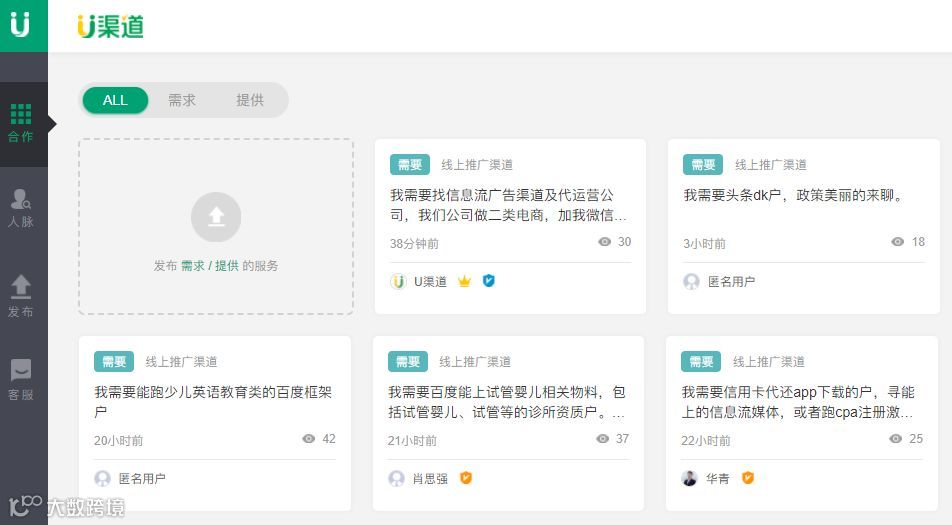The height and width of the screenshot is (525, 952).
Task: Click the 肖思强 username
Action: pos(430,478)
